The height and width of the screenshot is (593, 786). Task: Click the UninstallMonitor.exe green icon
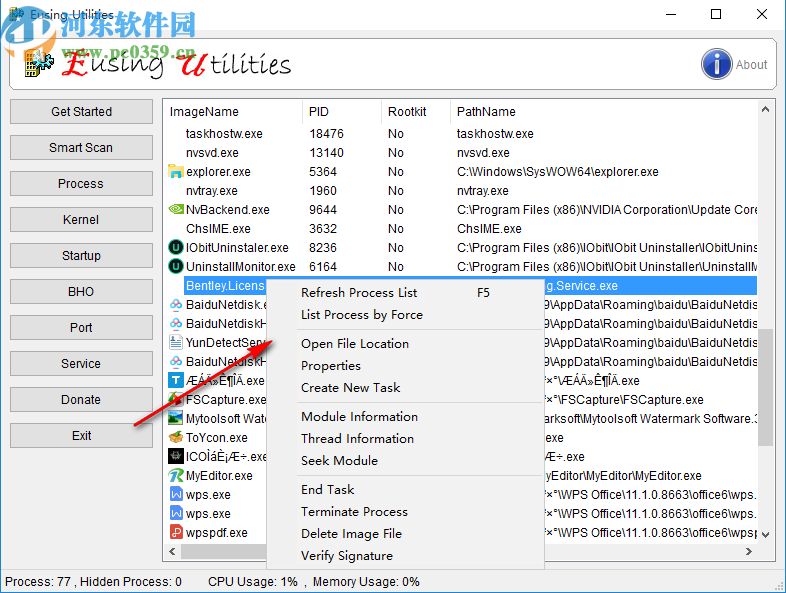pos(175,266)
